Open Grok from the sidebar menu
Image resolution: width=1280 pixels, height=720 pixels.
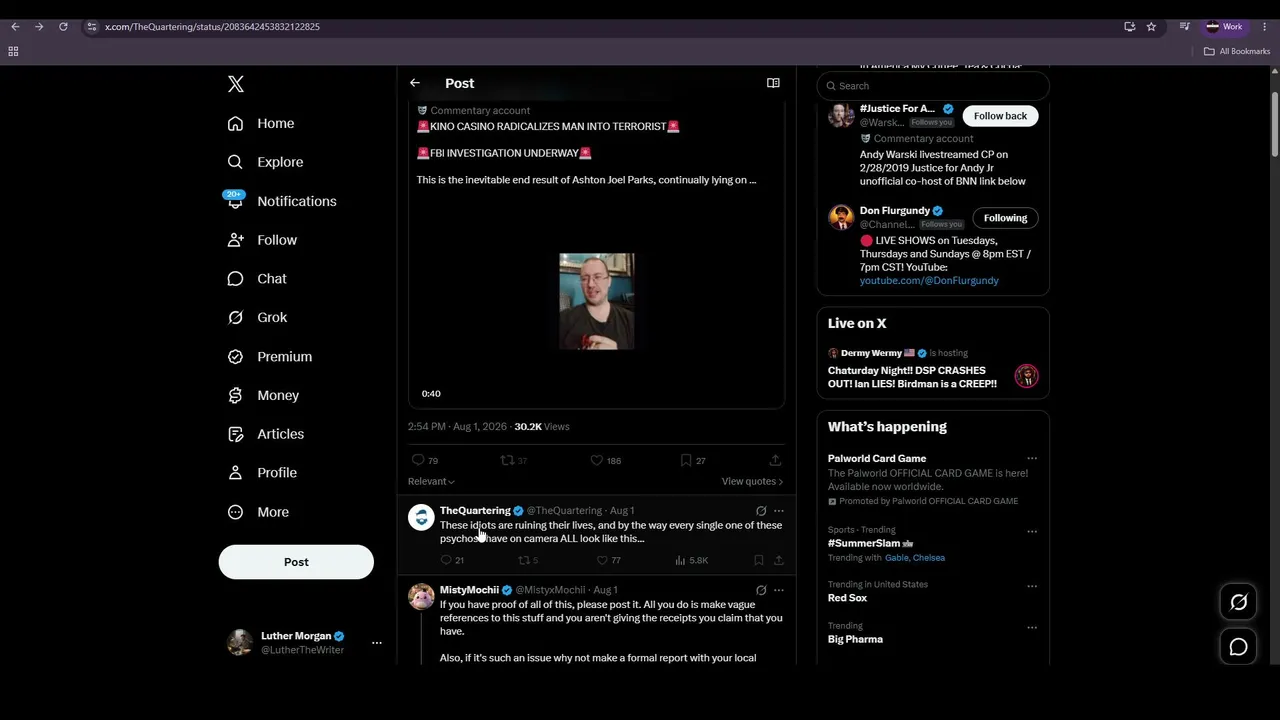(x=257, y=317)
